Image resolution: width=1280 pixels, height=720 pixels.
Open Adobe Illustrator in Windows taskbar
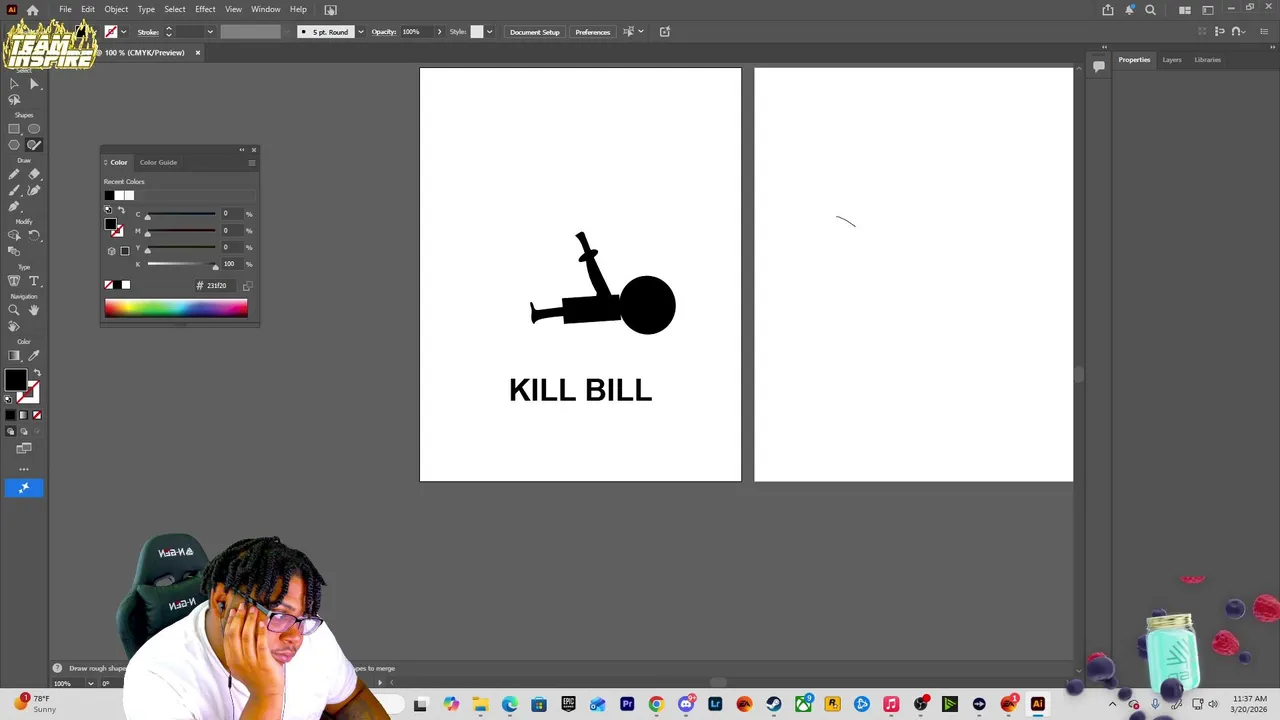1037,705
